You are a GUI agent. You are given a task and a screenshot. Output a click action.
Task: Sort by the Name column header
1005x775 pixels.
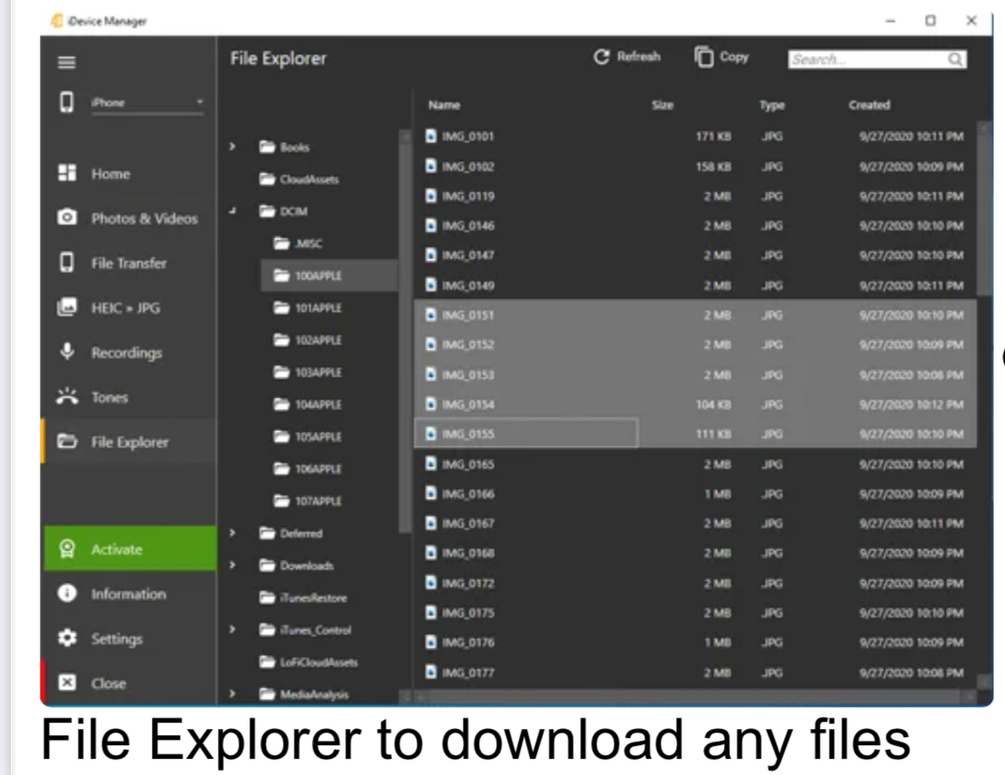pyautogui.click(x=444, y=105)
